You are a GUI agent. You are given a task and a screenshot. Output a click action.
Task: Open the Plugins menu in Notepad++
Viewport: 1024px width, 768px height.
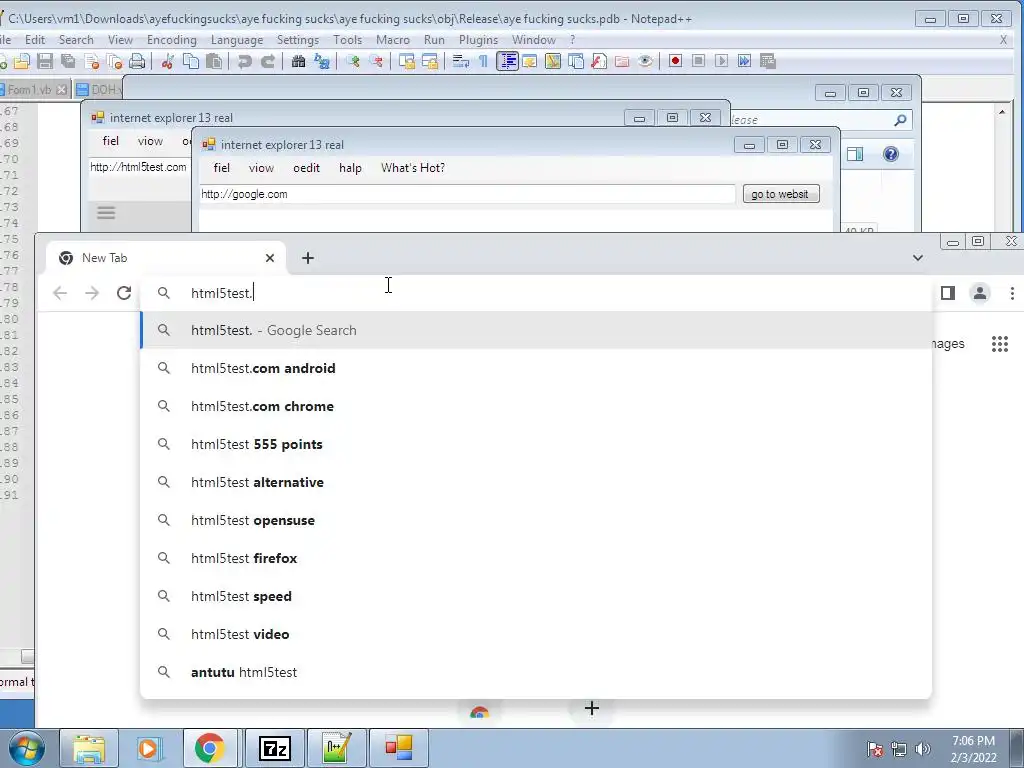(479, 40)
